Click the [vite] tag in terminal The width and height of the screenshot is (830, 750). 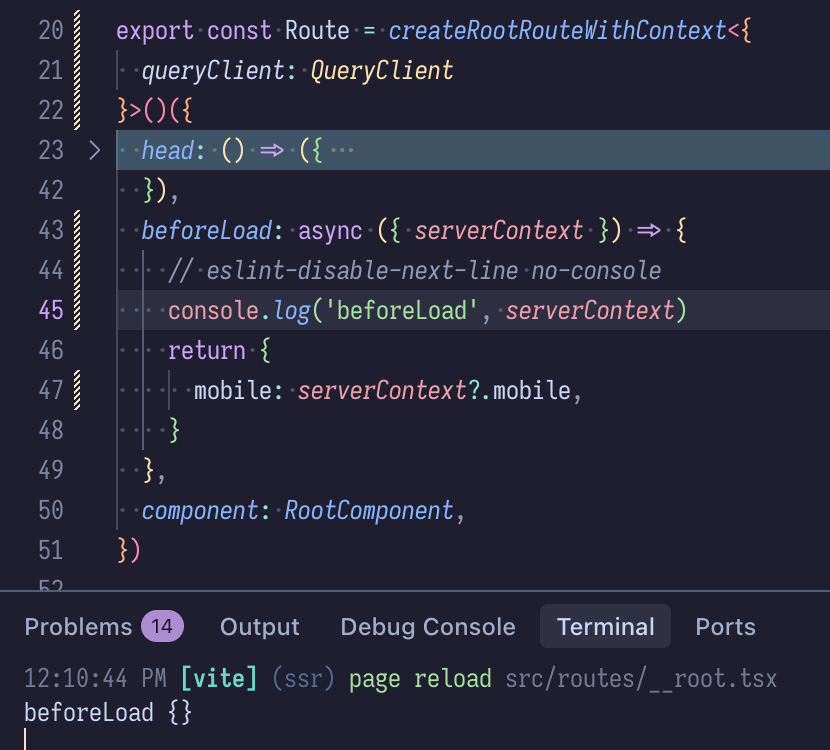tap(219, 679)
